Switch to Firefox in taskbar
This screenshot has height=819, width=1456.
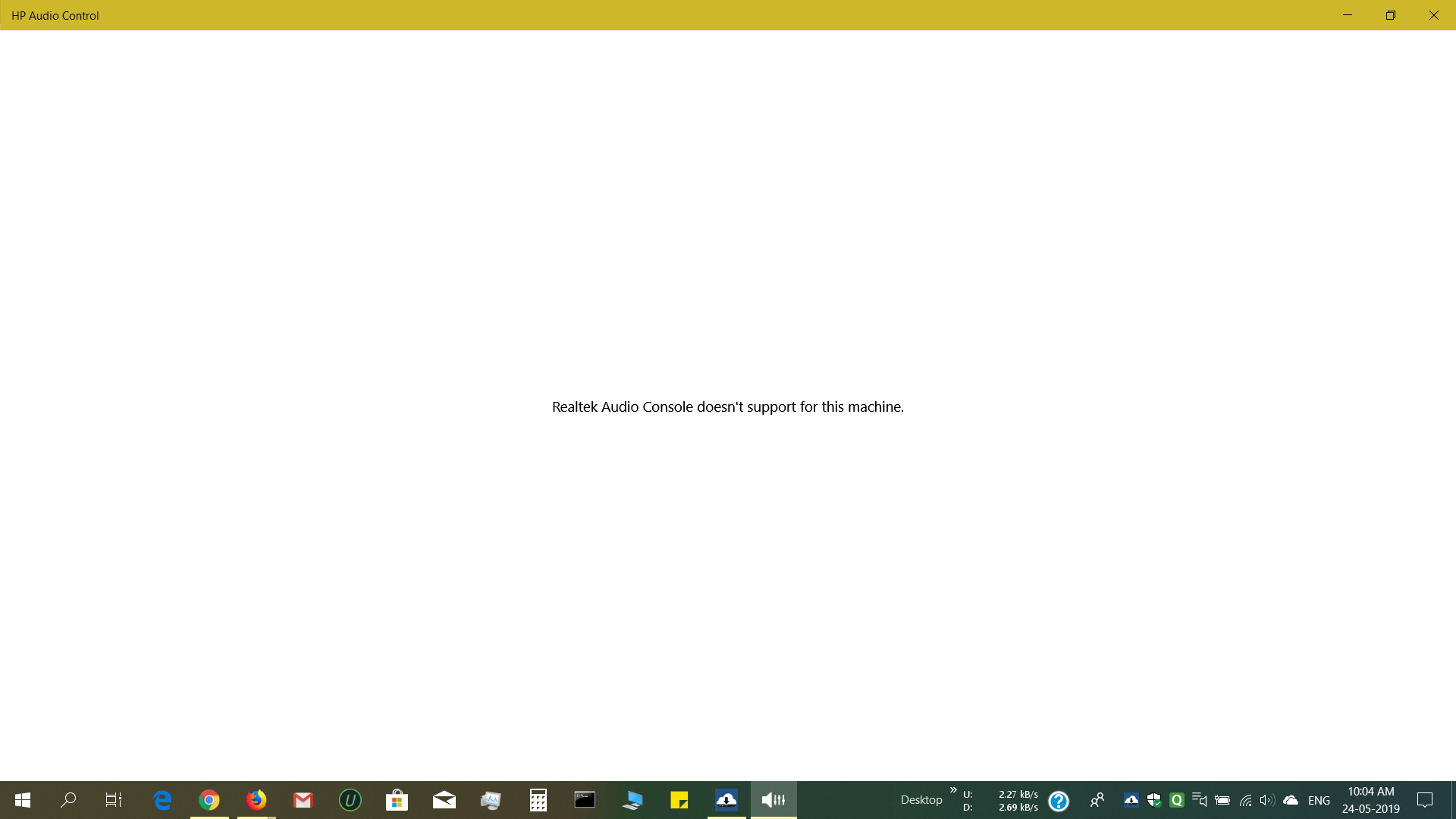(256, 800)
